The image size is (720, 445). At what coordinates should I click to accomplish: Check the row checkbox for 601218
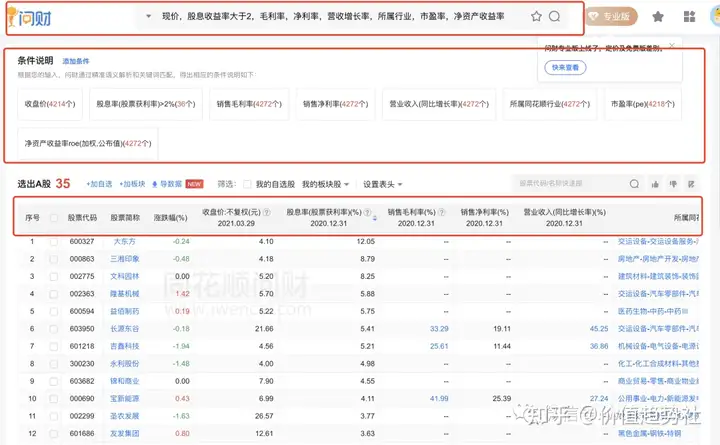54,346
